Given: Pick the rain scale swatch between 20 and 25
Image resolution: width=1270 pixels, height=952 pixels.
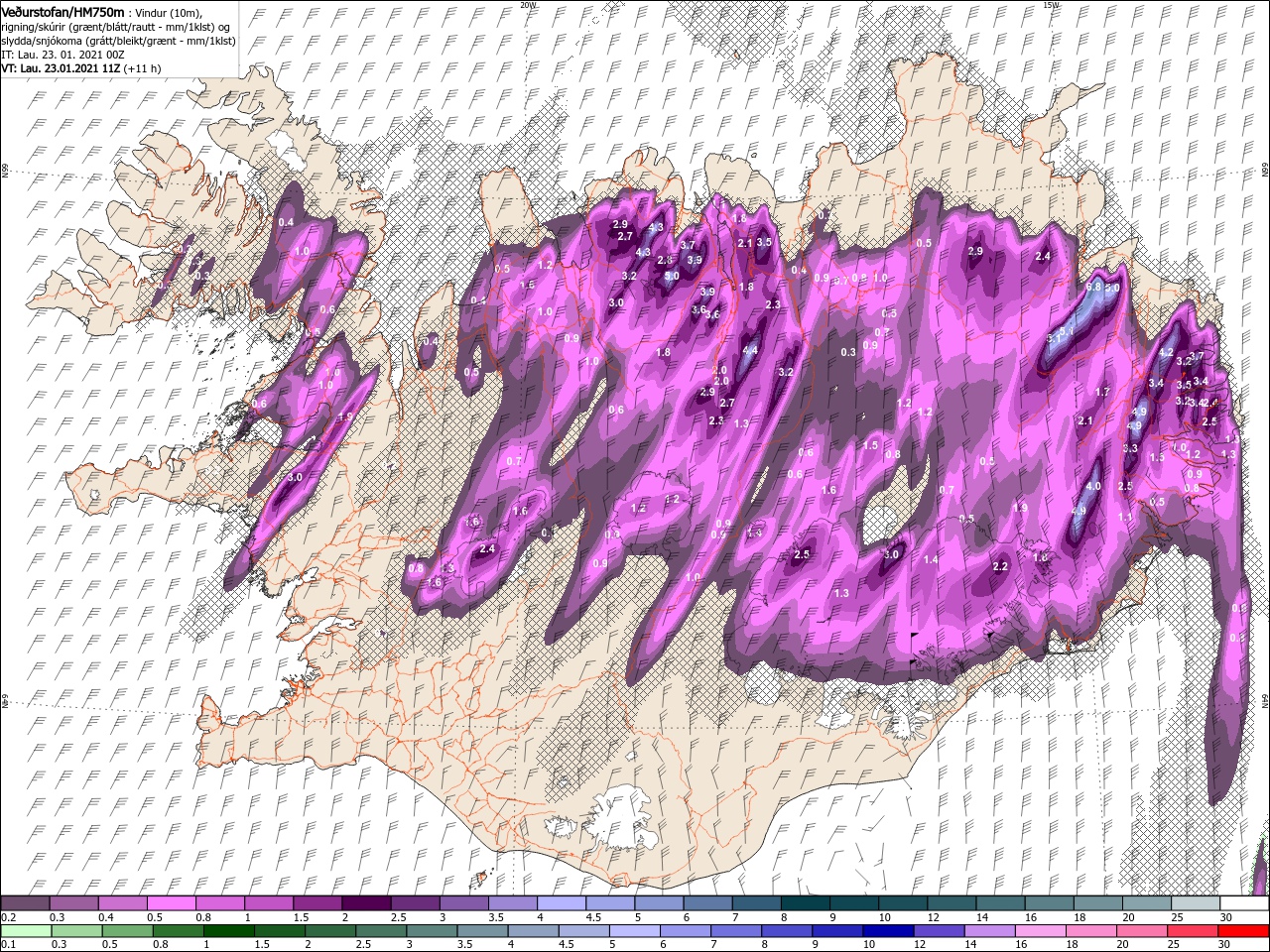Looking at the screenshot, I should pyautogui.click(x=1143, y=931).
